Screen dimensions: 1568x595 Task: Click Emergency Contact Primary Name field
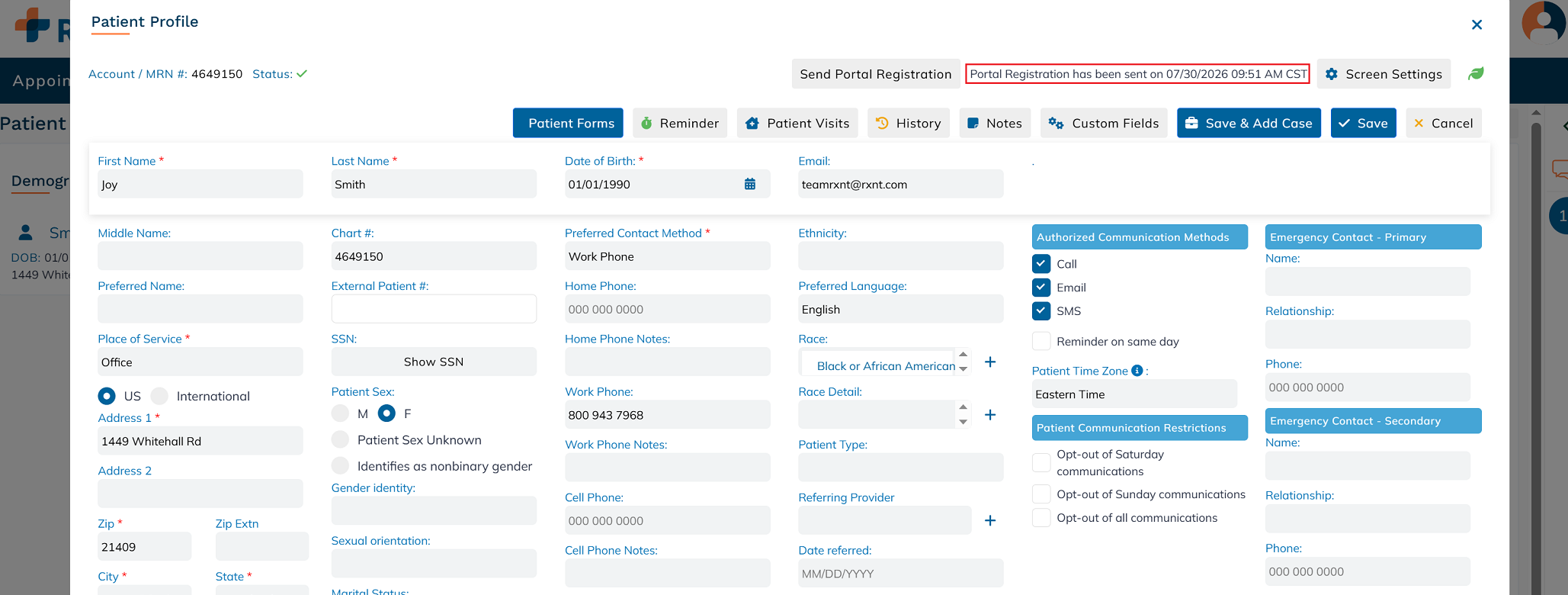[x=1368, y=281]
